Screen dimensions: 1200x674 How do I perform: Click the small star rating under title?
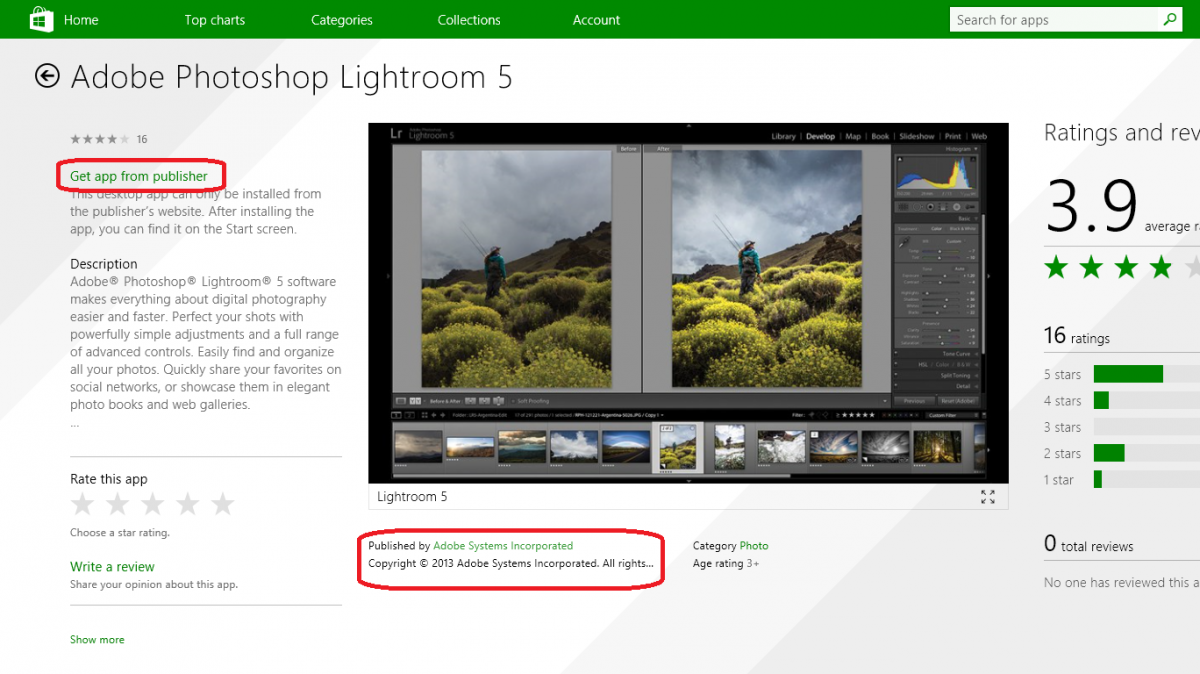pyautogui.click(x=99, y=139)
